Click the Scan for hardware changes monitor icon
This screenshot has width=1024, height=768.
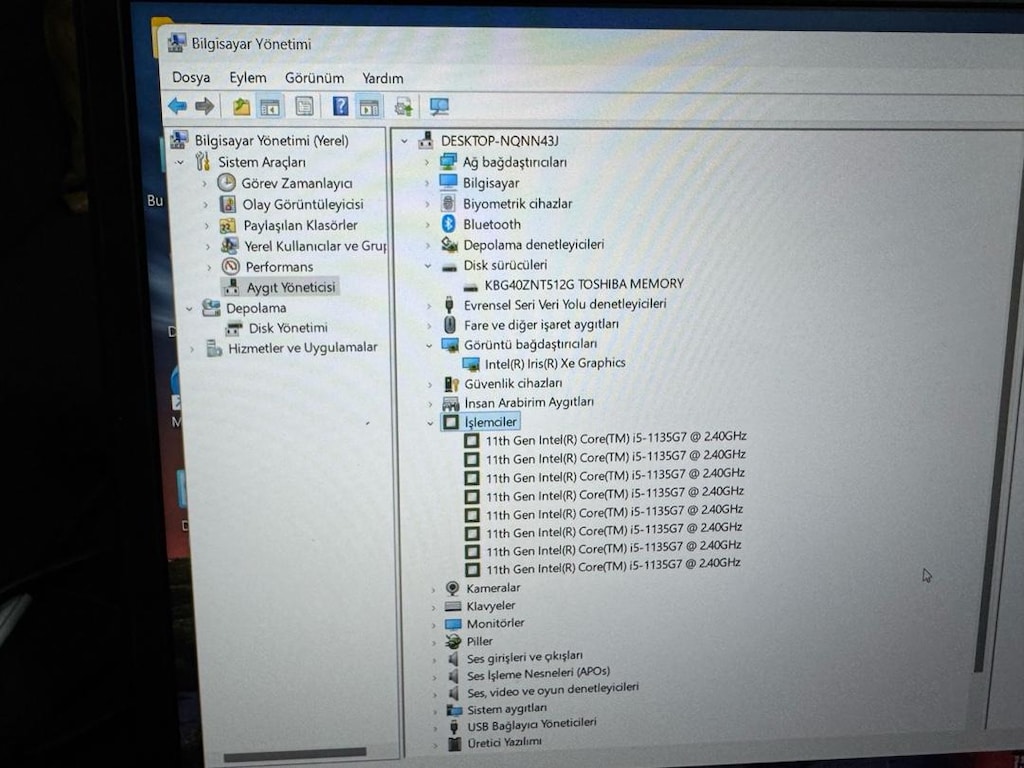(439, 106)
